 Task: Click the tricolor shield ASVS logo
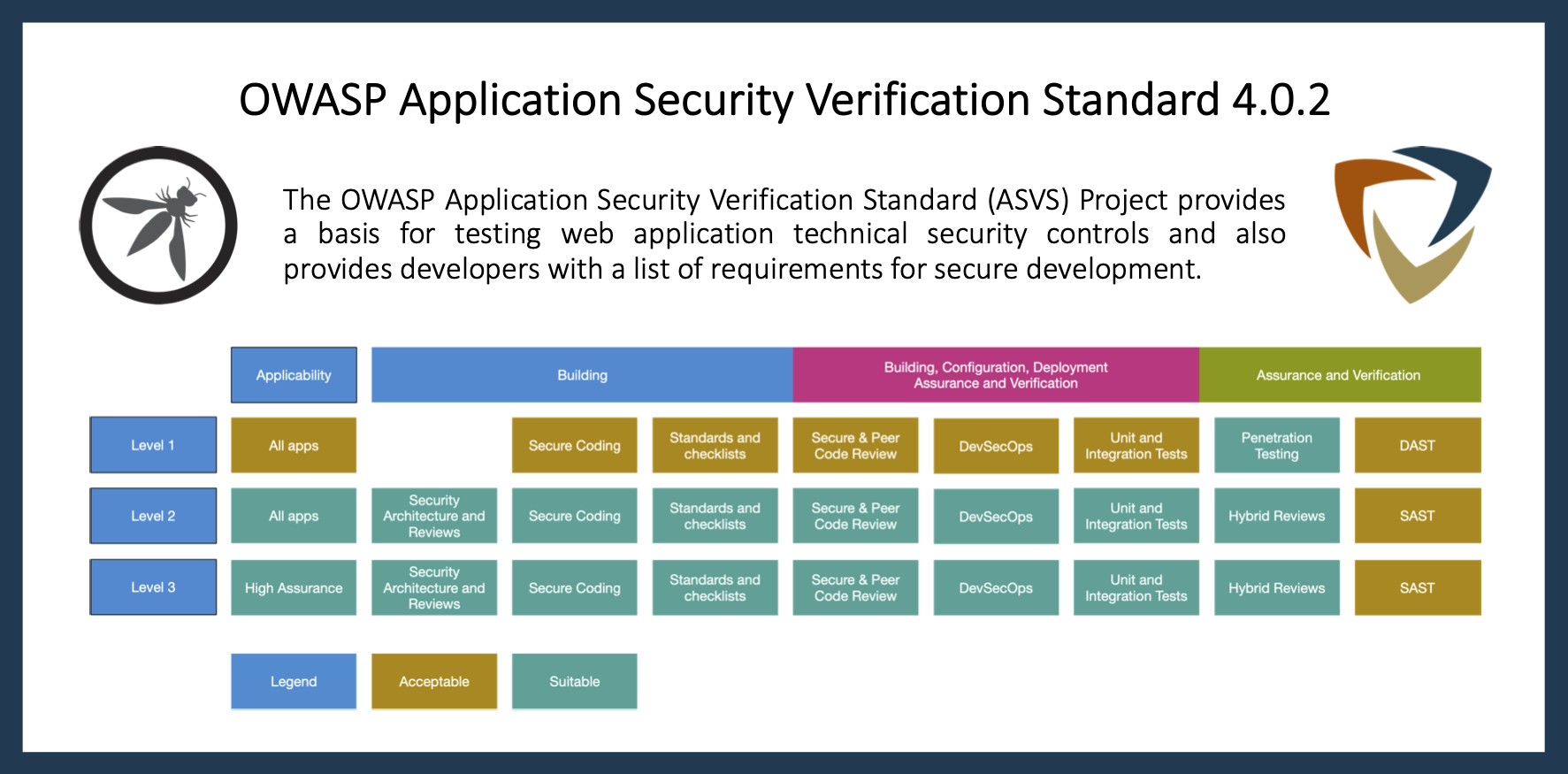[1412, 225]
